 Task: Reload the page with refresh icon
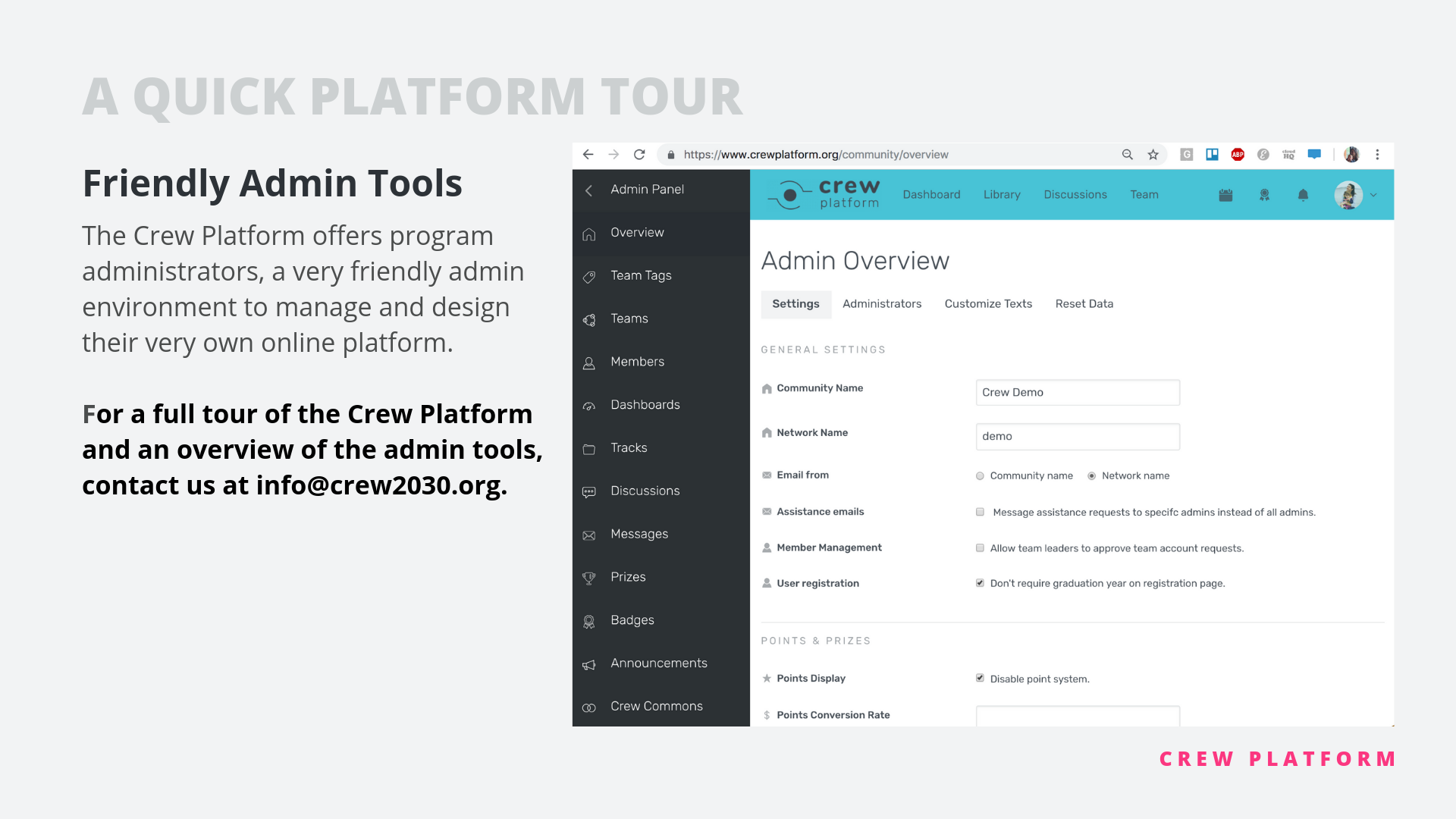tap(639, 155)
